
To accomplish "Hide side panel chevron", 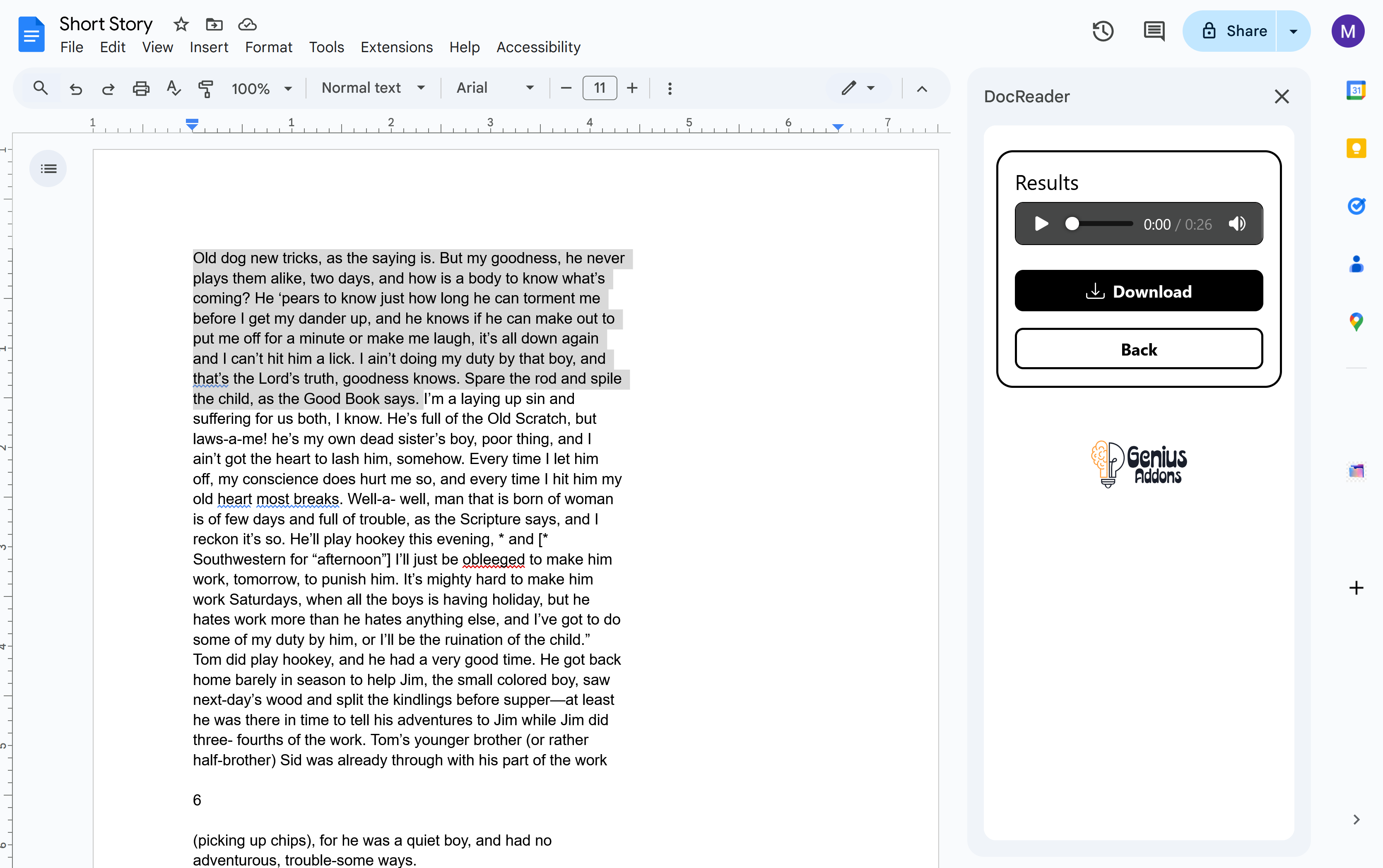I will [x=1356, y=819].
